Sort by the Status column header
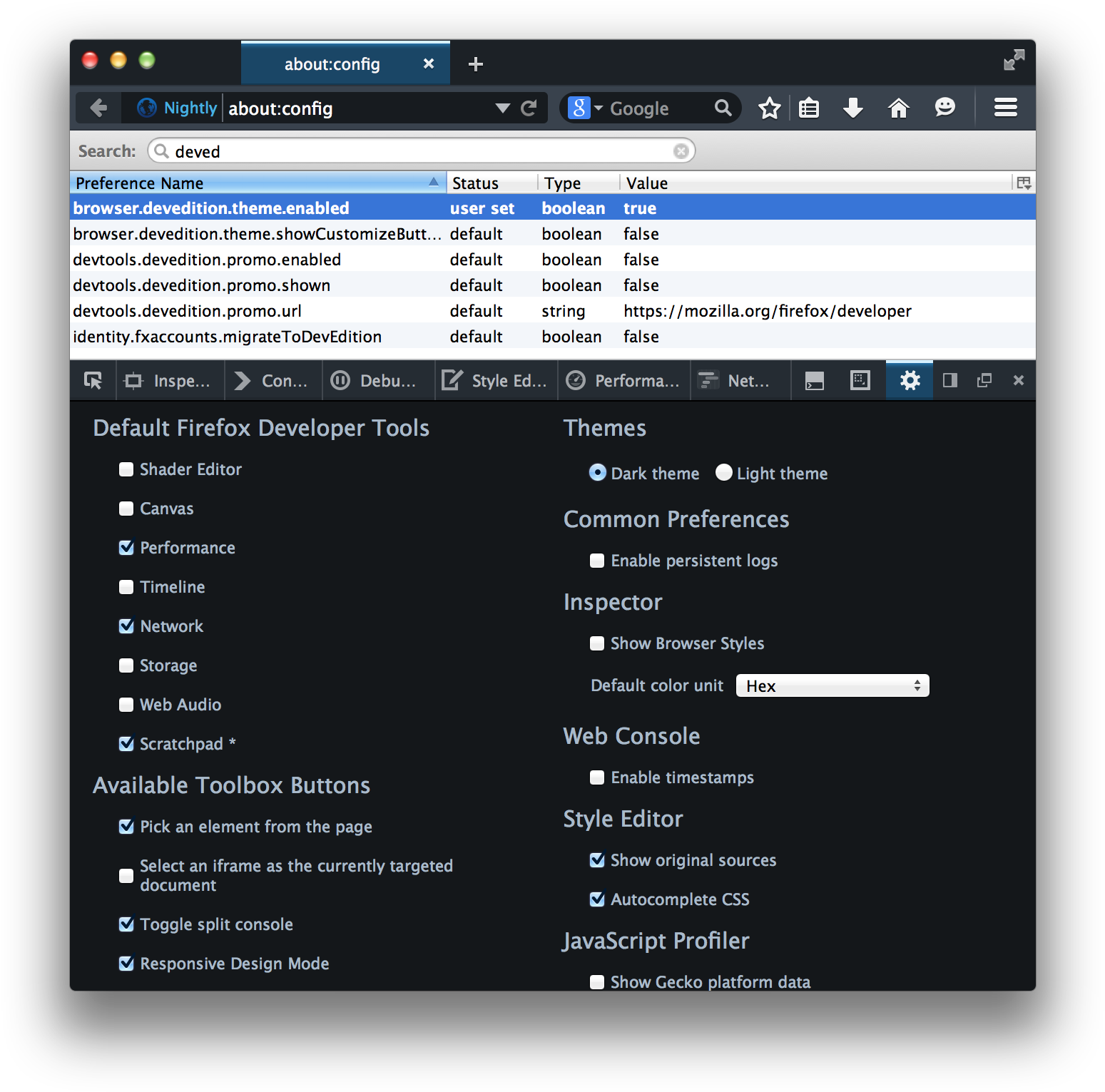 tap(492, 183)
